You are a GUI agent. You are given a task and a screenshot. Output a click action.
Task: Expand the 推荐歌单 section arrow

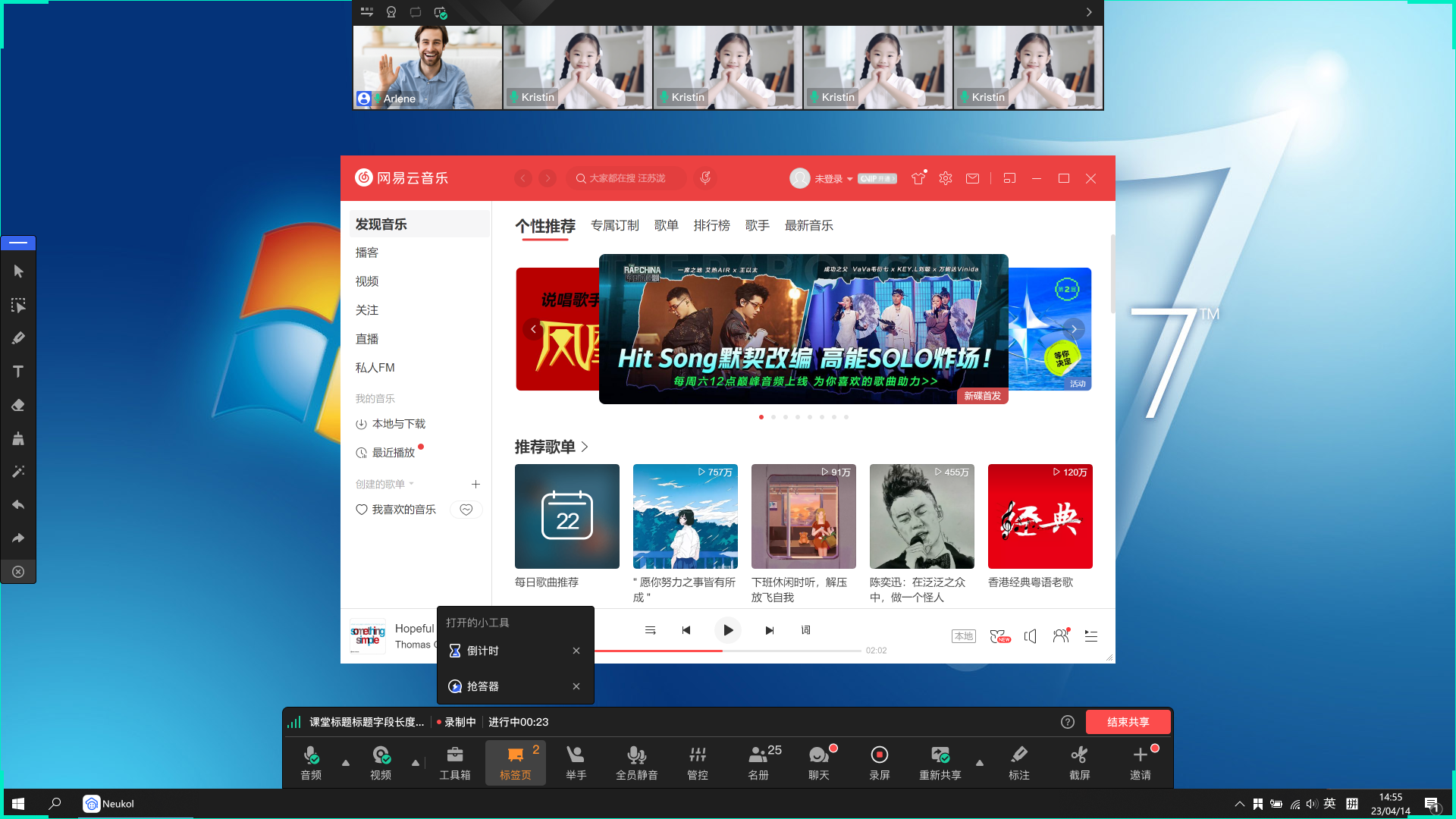(585, 447)
